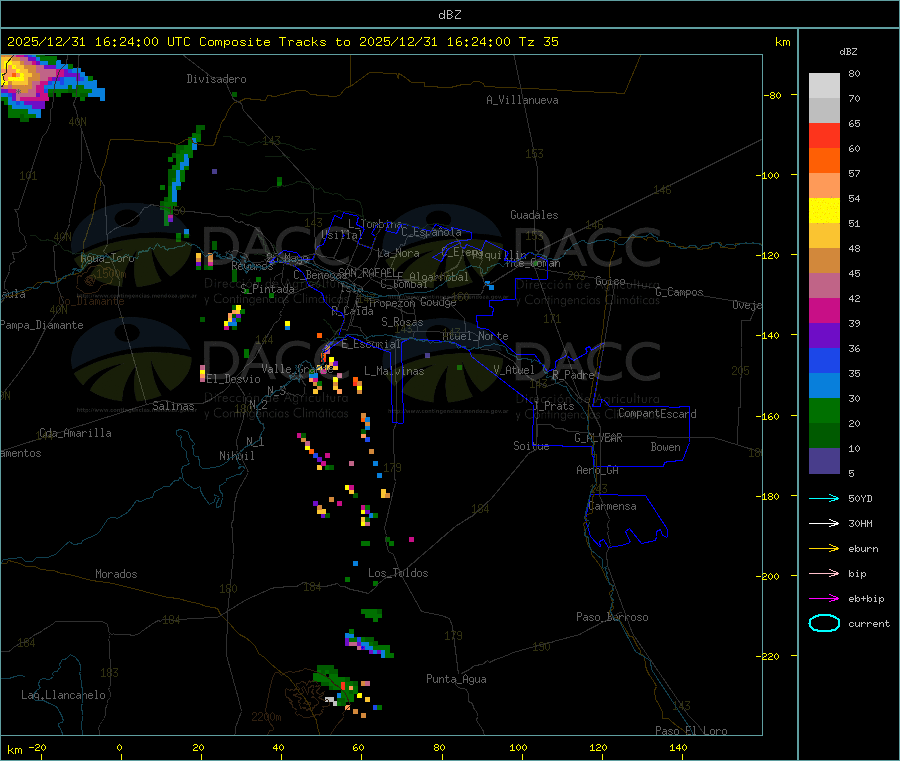Select the red 60-65 dBZ color swatch
This screenshot has height=761, width=900.
tap(824, 135)
